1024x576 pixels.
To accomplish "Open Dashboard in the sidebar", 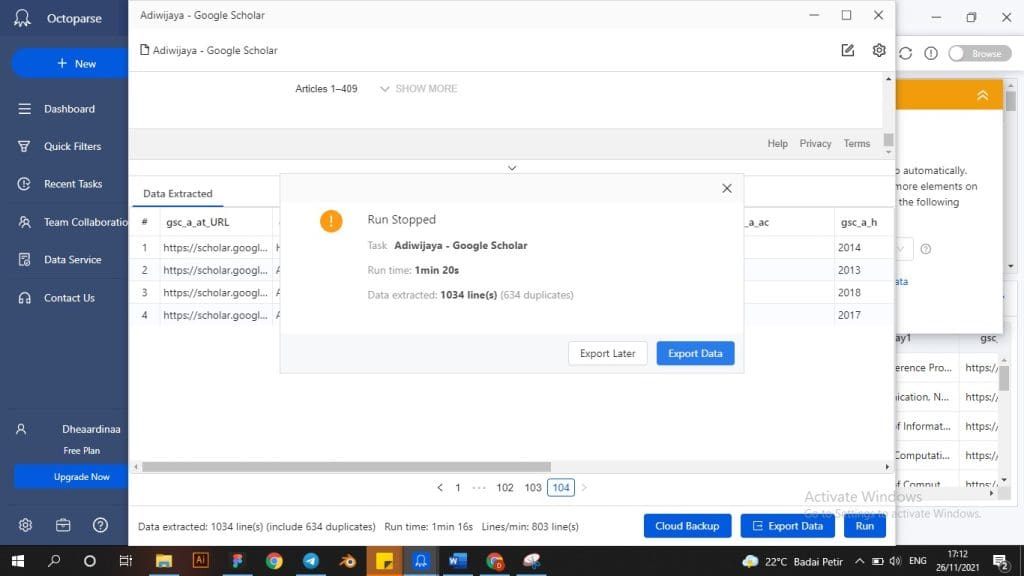I will click(69, 109).
